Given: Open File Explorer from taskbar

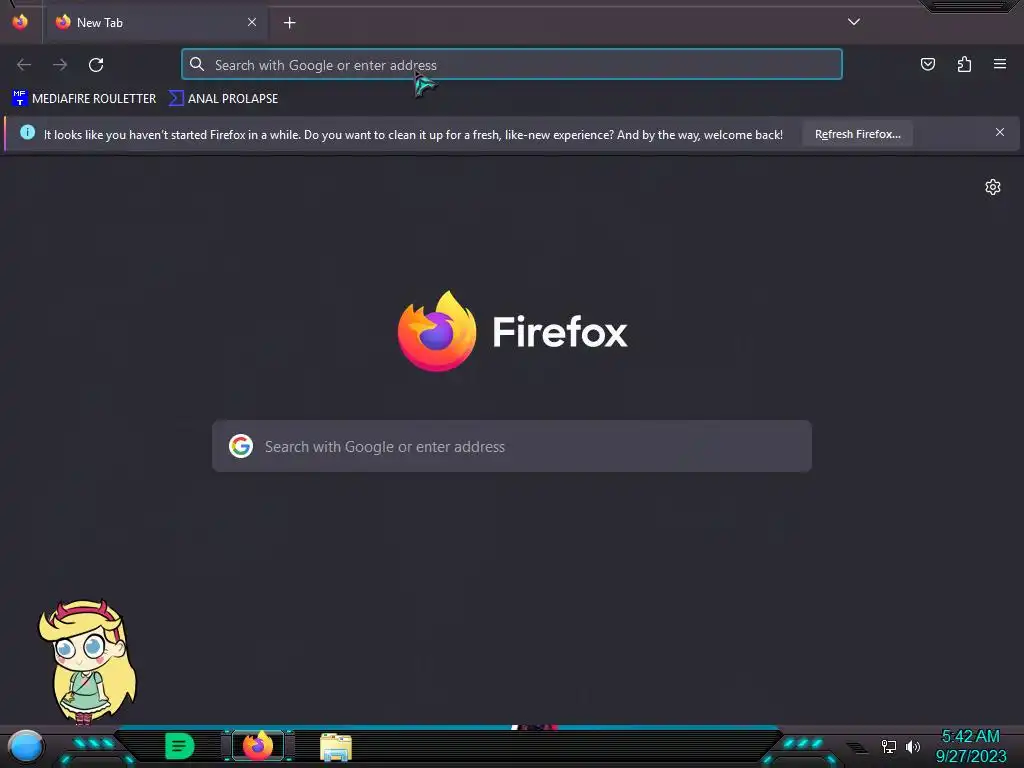Looking at the screenshot, I should (x=336, y=747).
